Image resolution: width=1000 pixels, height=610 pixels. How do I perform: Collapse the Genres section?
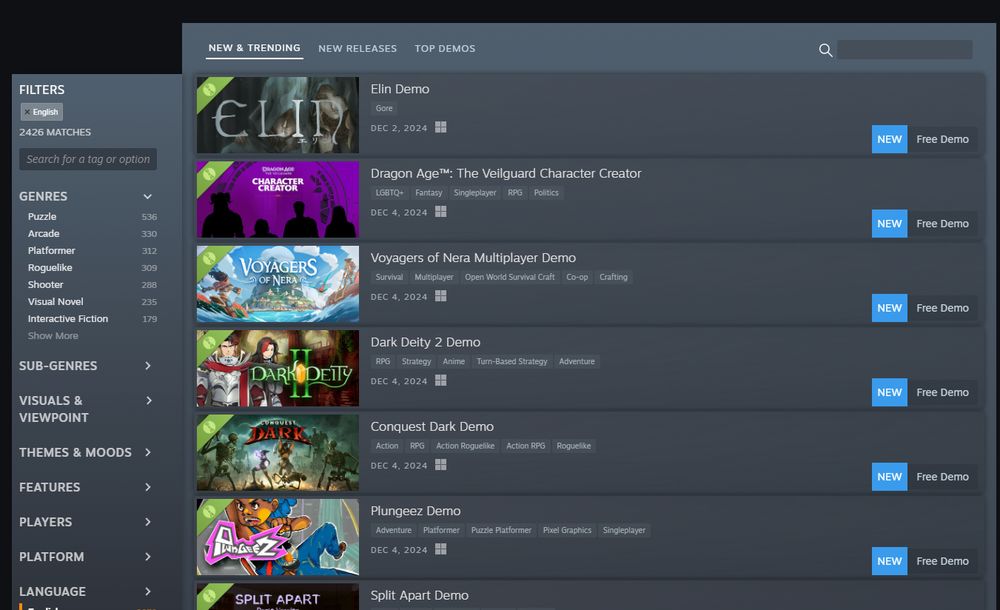[147, 197]
